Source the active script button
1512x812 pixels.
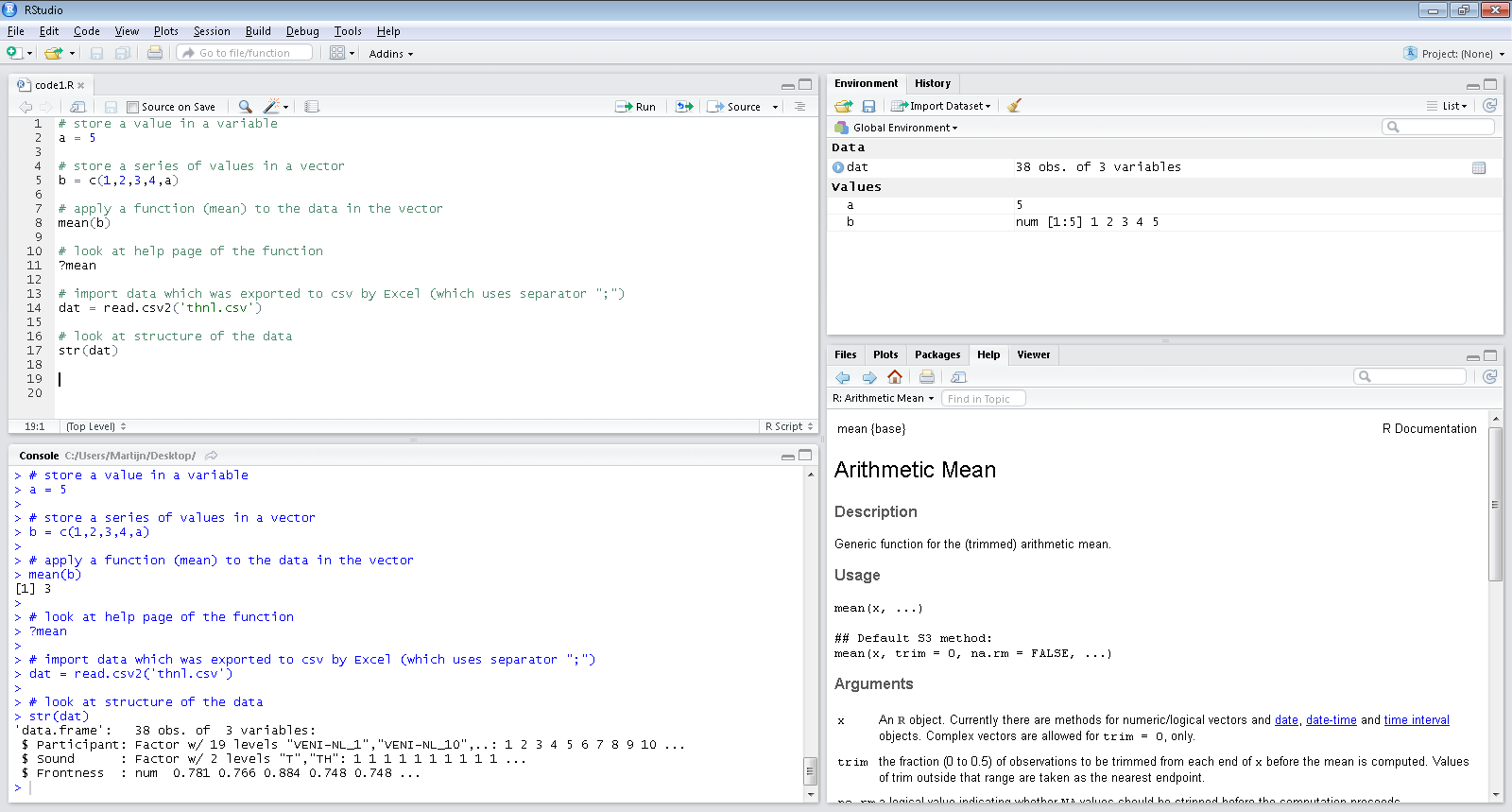[x=734, y=107]
